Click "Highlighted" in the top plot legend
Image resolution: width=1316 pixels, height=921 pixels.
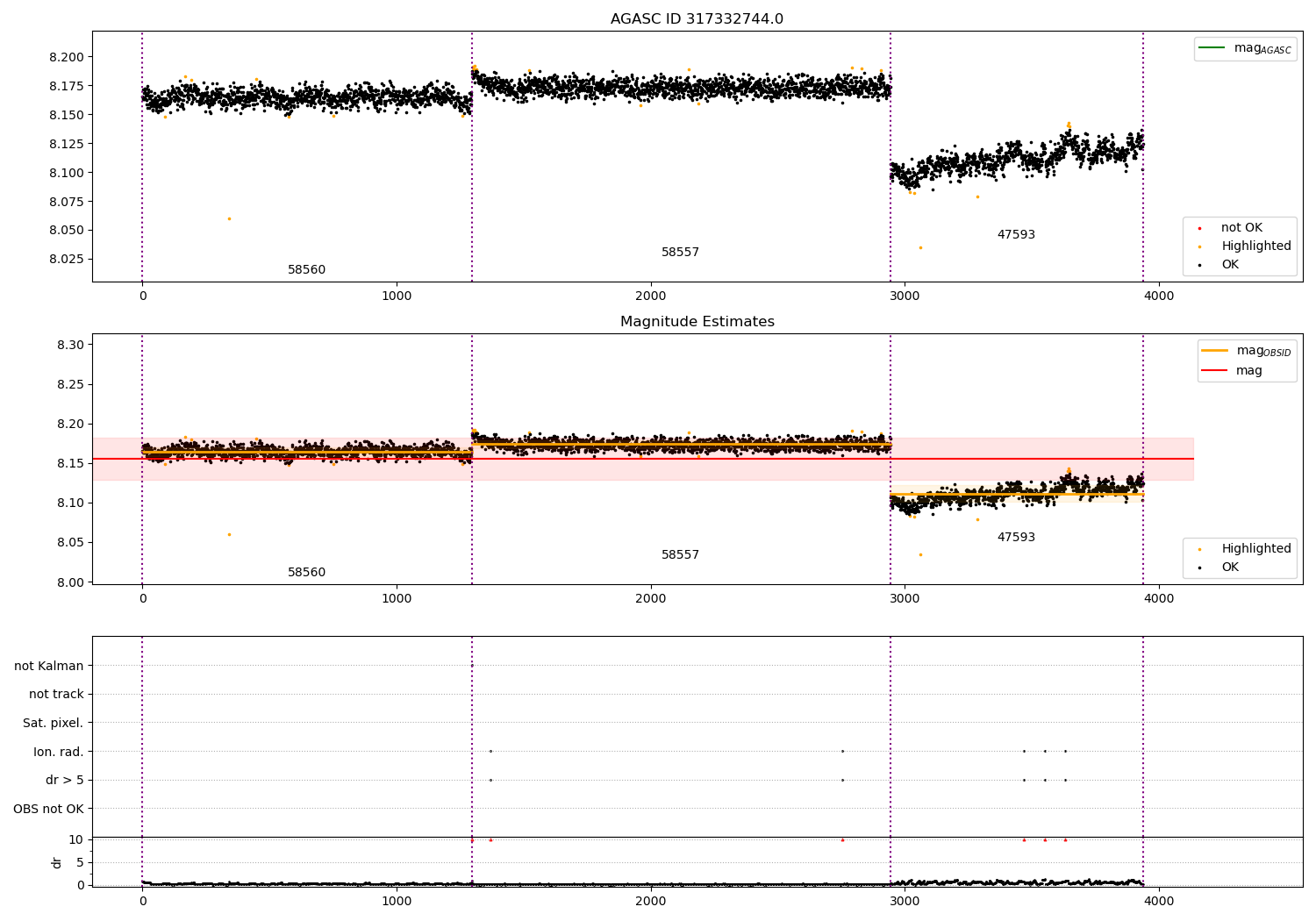[1256, 246]
